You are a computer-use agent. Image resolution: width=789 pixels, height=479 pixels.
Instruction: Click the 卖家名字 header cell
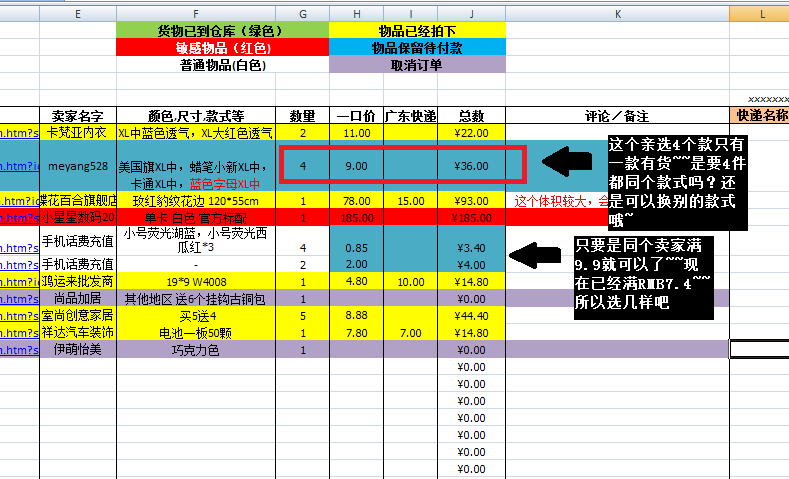78,116
